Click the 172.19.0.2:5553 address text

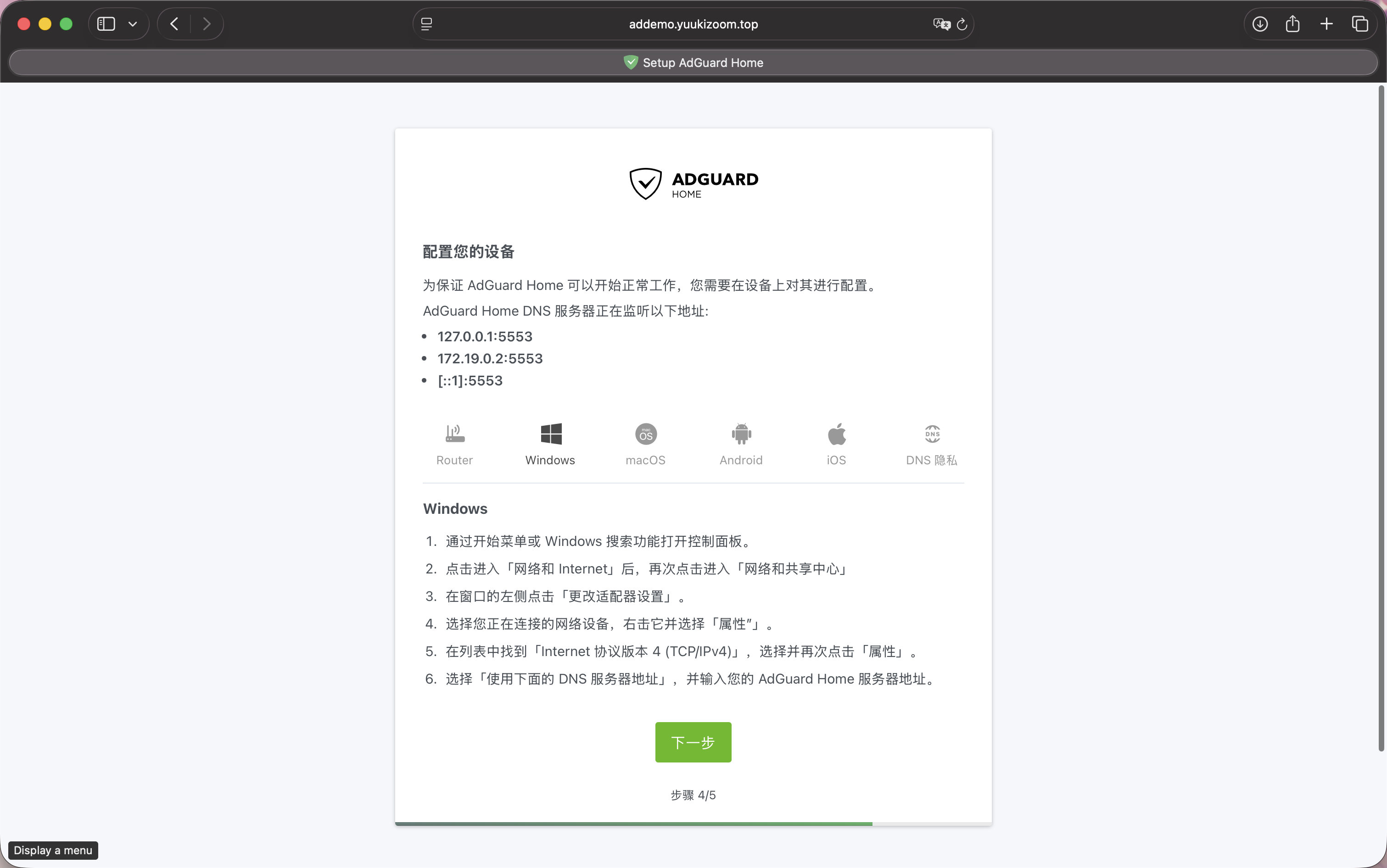(x=490, y=358)
